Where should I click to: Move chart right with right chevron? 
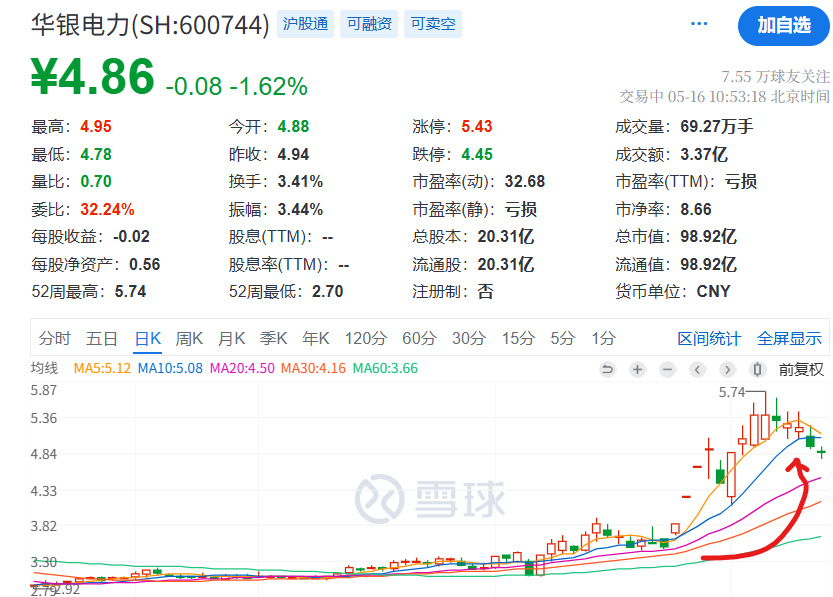tap(728, 369)
